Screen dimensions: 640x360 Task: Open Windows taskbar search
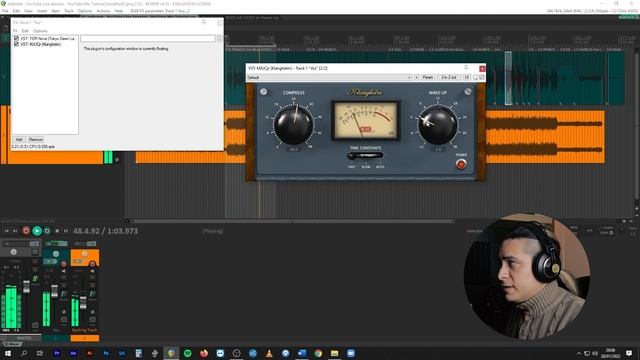(x=24, y=353)
